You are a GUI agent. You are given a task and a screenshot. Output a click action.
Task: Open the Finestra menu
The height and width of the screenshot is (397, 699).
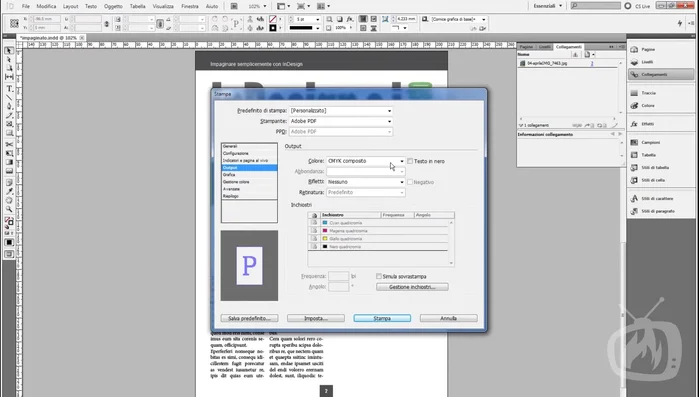(190, 6)
